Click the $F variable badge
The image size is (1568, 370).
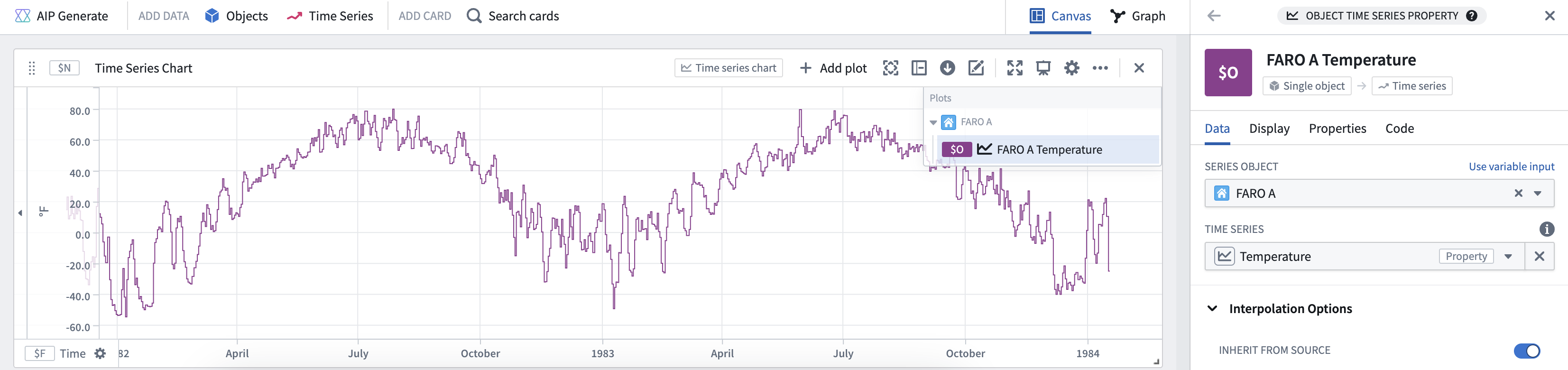click(39, 353)
